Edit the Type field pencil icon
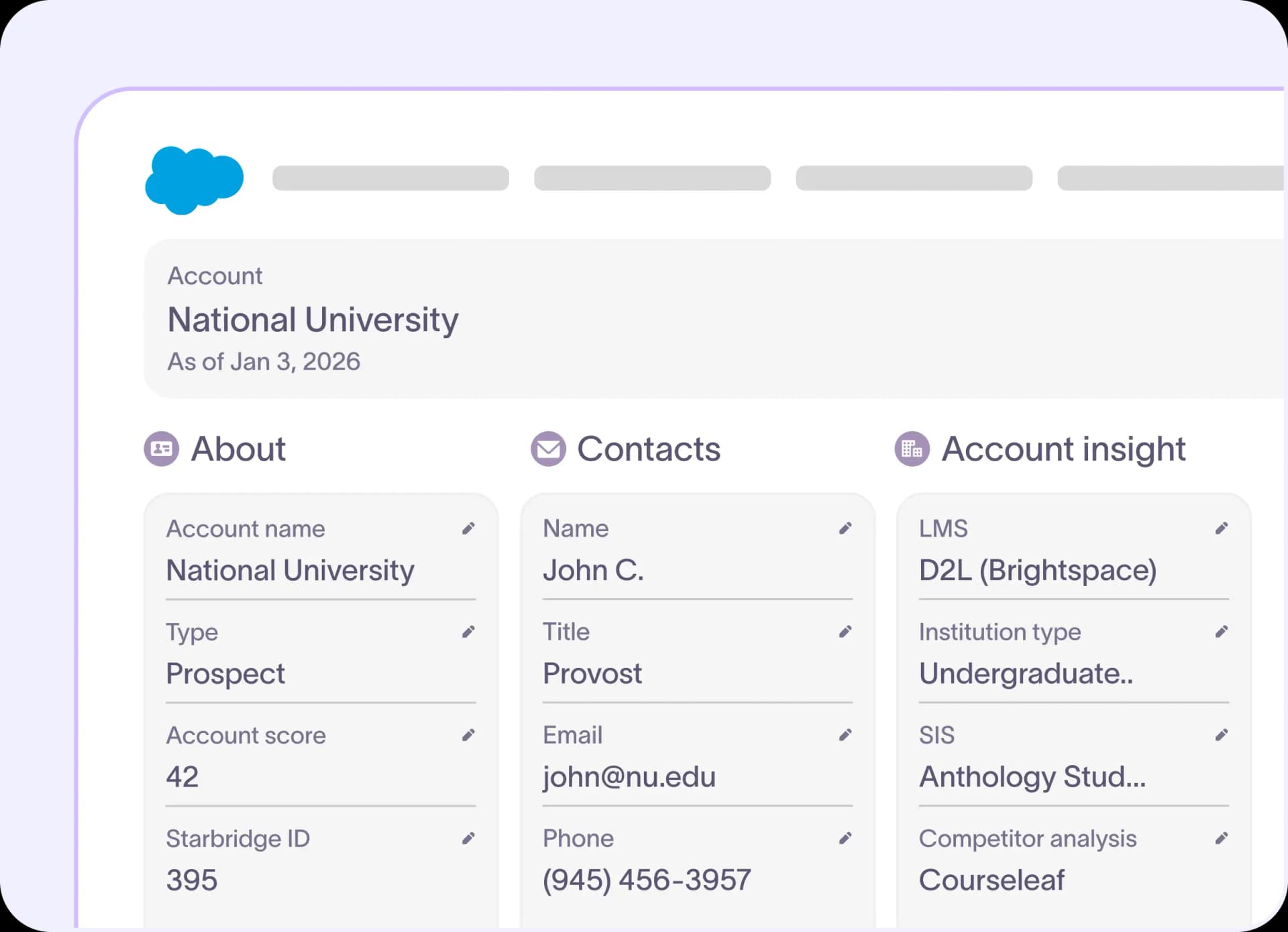The image size is (1288, 932). coord(468,632)
